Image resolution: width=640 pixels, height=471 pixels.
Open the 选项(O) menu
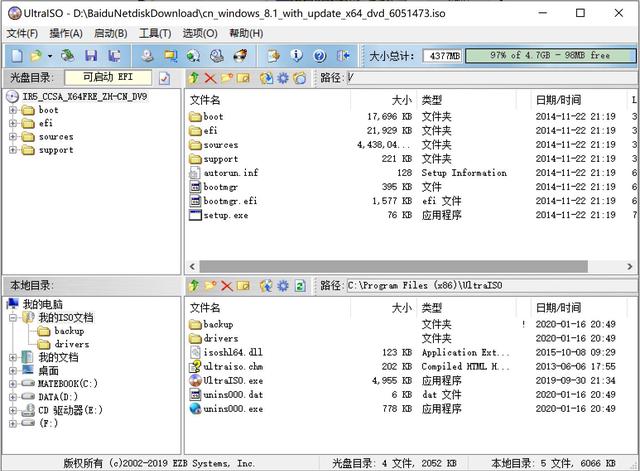click(x=200, y=33)
